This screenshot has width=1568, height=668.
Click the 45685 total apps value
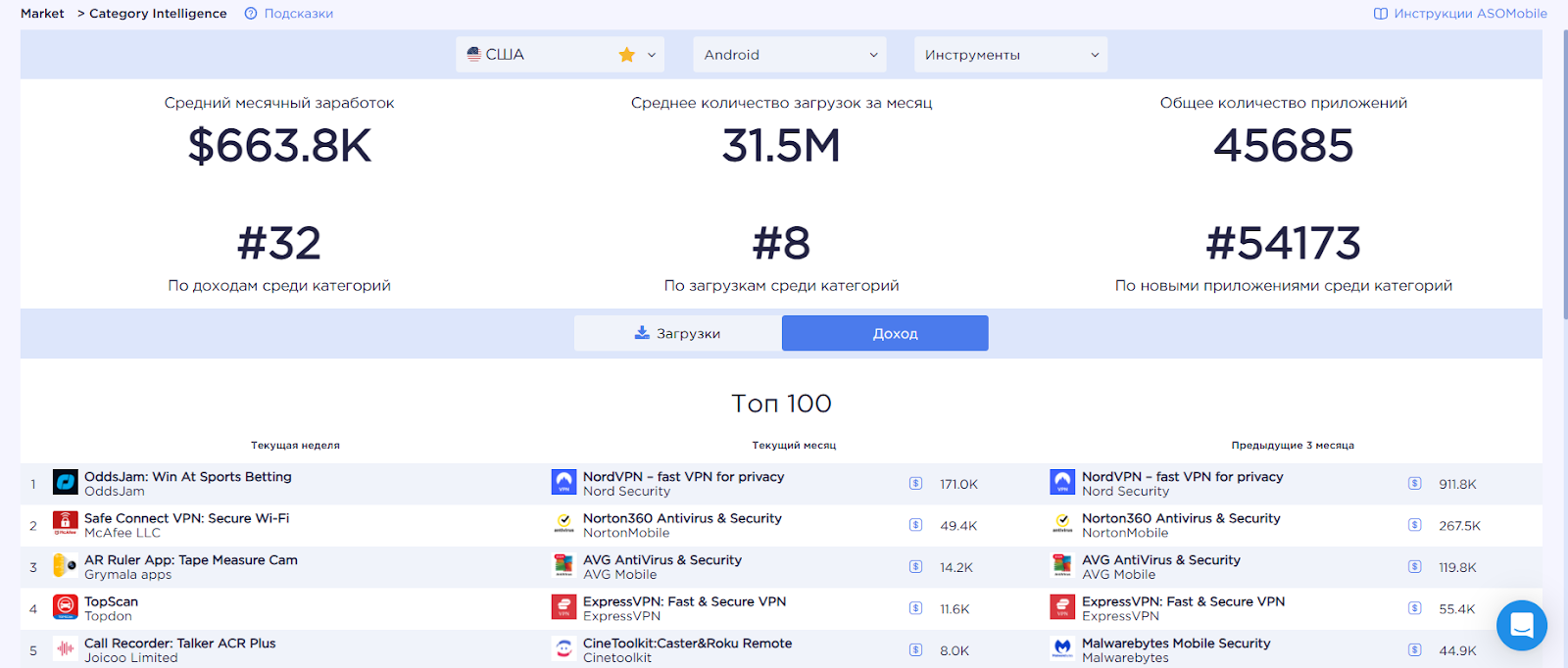1284,146
